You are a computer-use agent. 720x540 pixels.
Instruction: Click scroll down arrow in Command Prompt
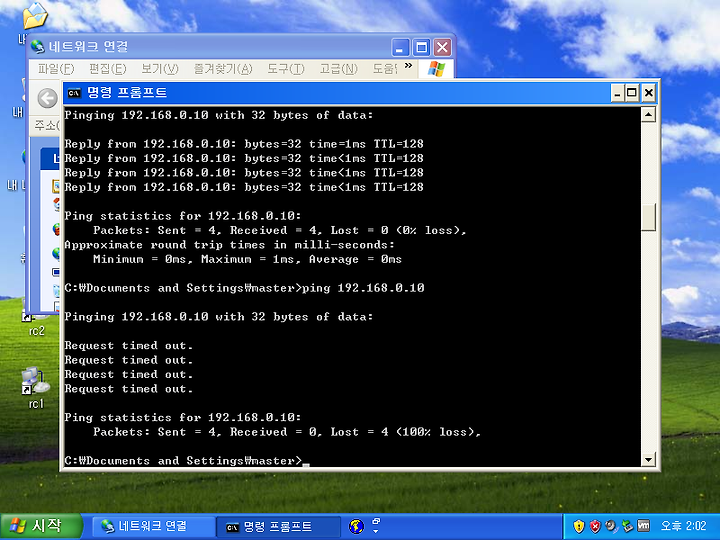pyautogui.click(x=648, y=459)
